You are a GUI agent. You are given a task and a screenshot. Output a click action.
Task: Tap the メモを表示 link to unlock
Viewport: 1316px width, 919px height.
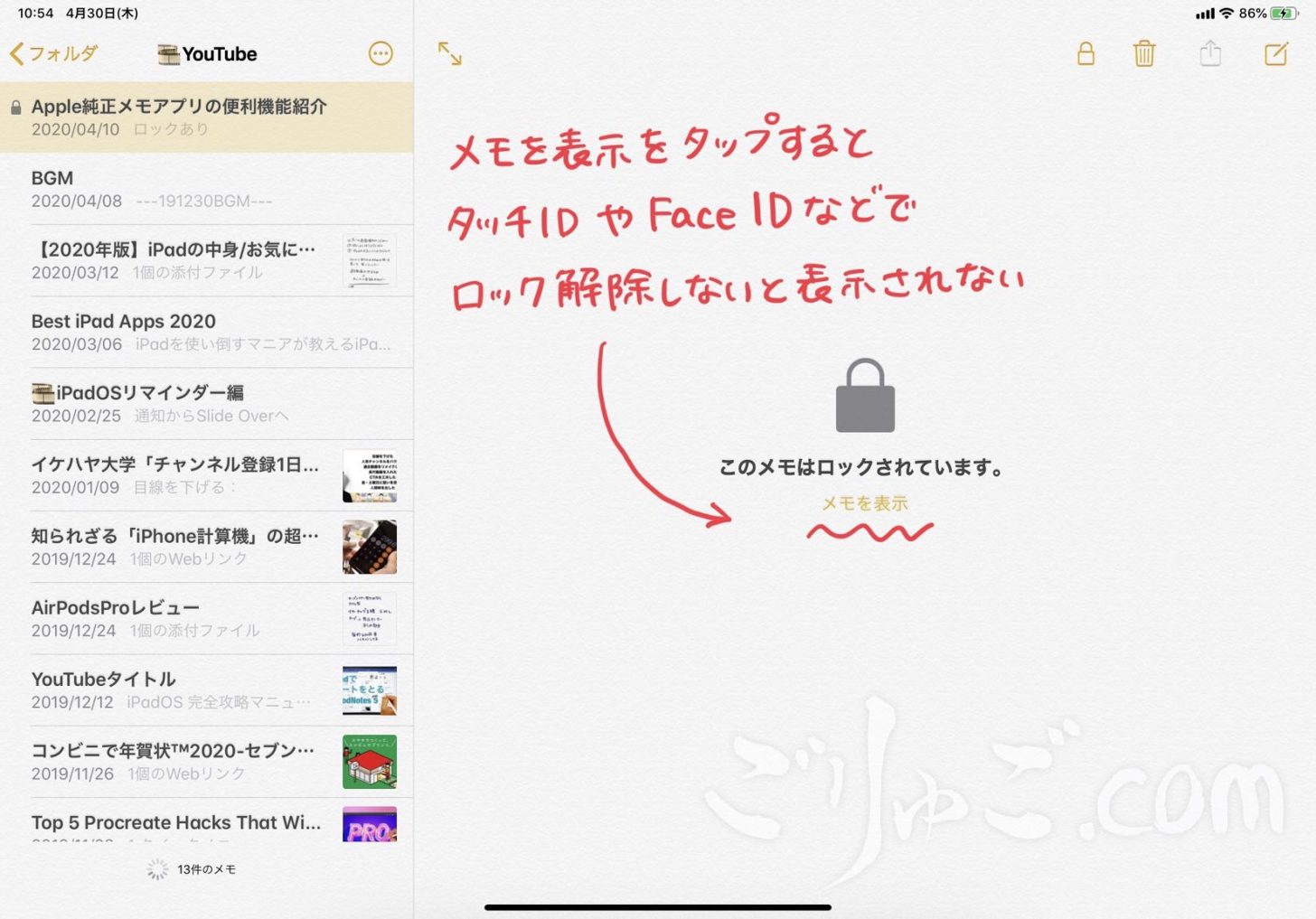pyautogui.click(x=864, y=503)
